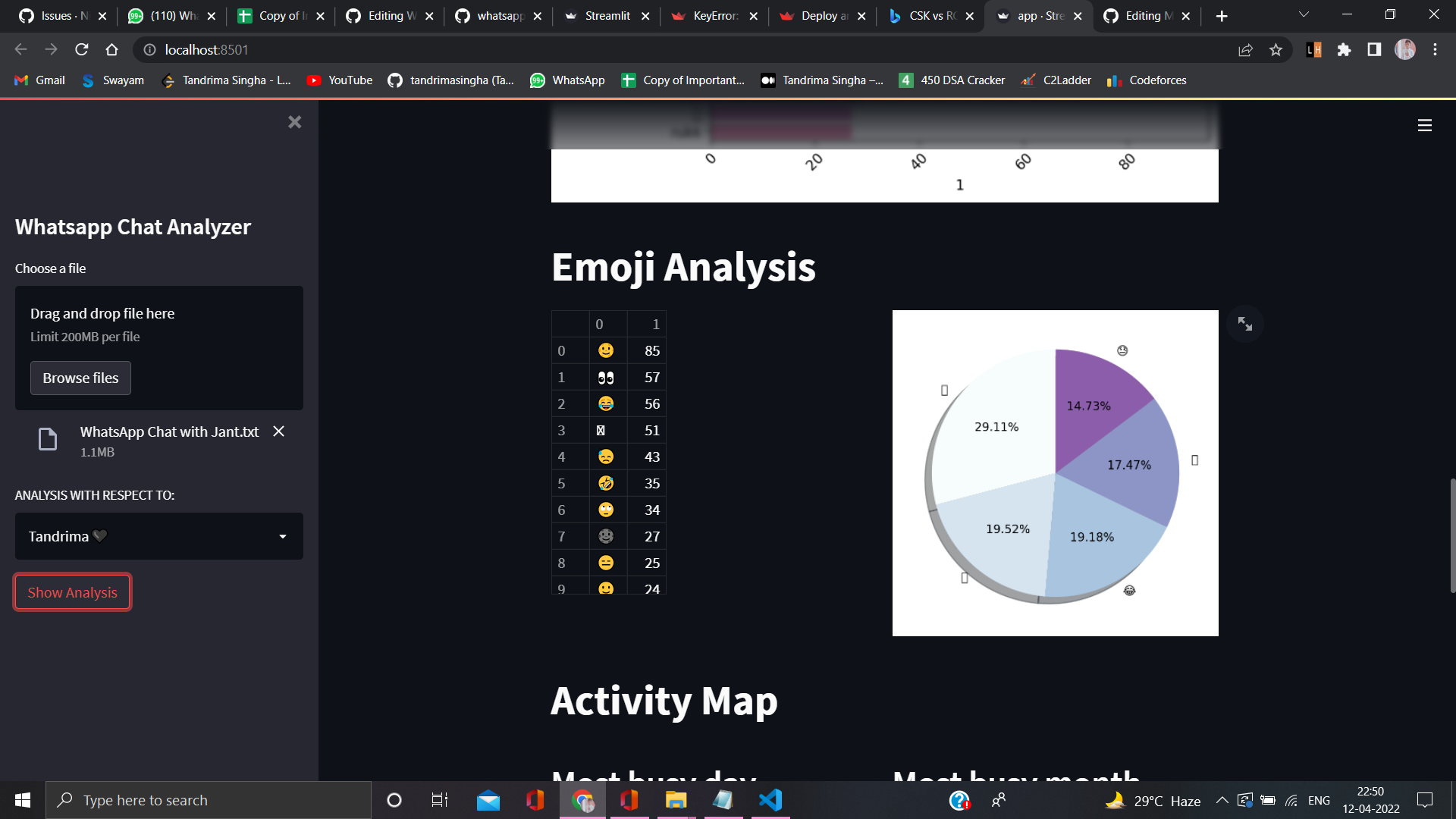Screen dimensions: 1456x819
Task: Launch VS Code from the taskbar
Action: pyautogui.click(x=770, y=799)
